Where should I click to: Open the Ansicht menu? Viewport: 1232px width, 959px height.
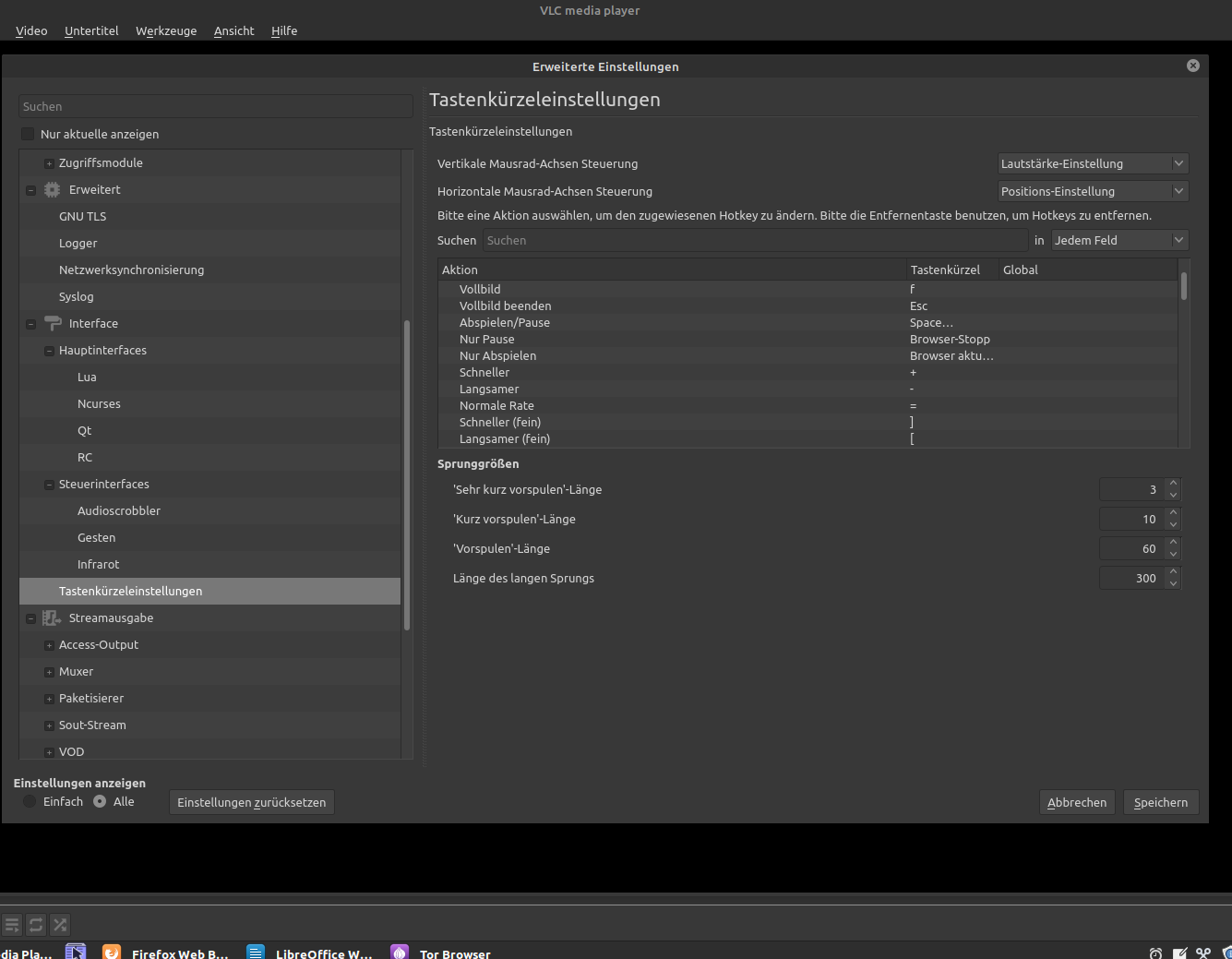pos(233,30)
